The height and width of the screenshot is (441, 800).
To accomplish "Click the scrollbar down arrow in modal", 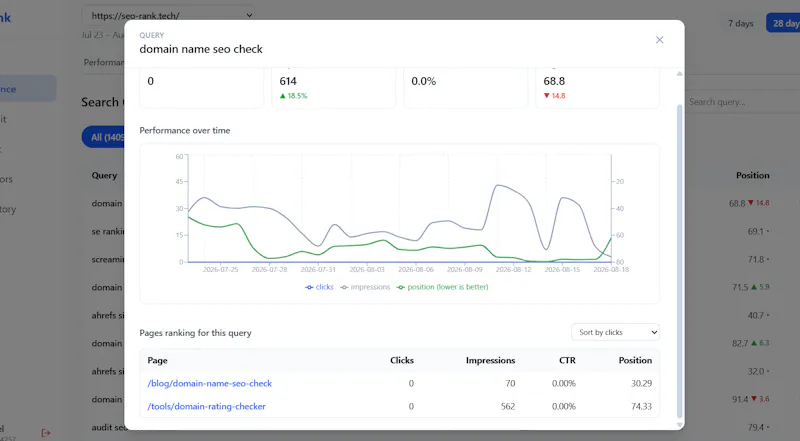I will click(x=679, y=425).
